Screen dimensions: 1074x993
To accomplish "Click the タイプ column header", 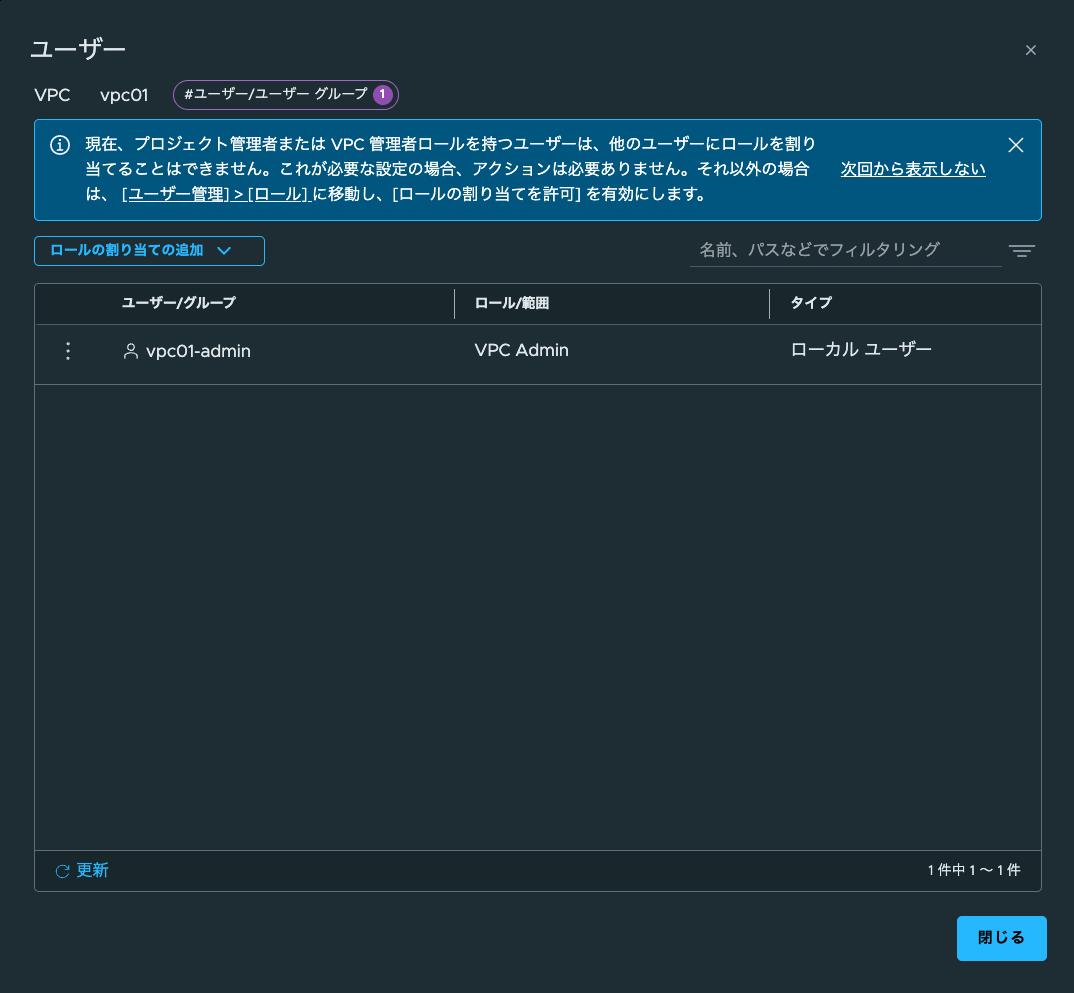I will pyautogui.click(x=811, y=303).
